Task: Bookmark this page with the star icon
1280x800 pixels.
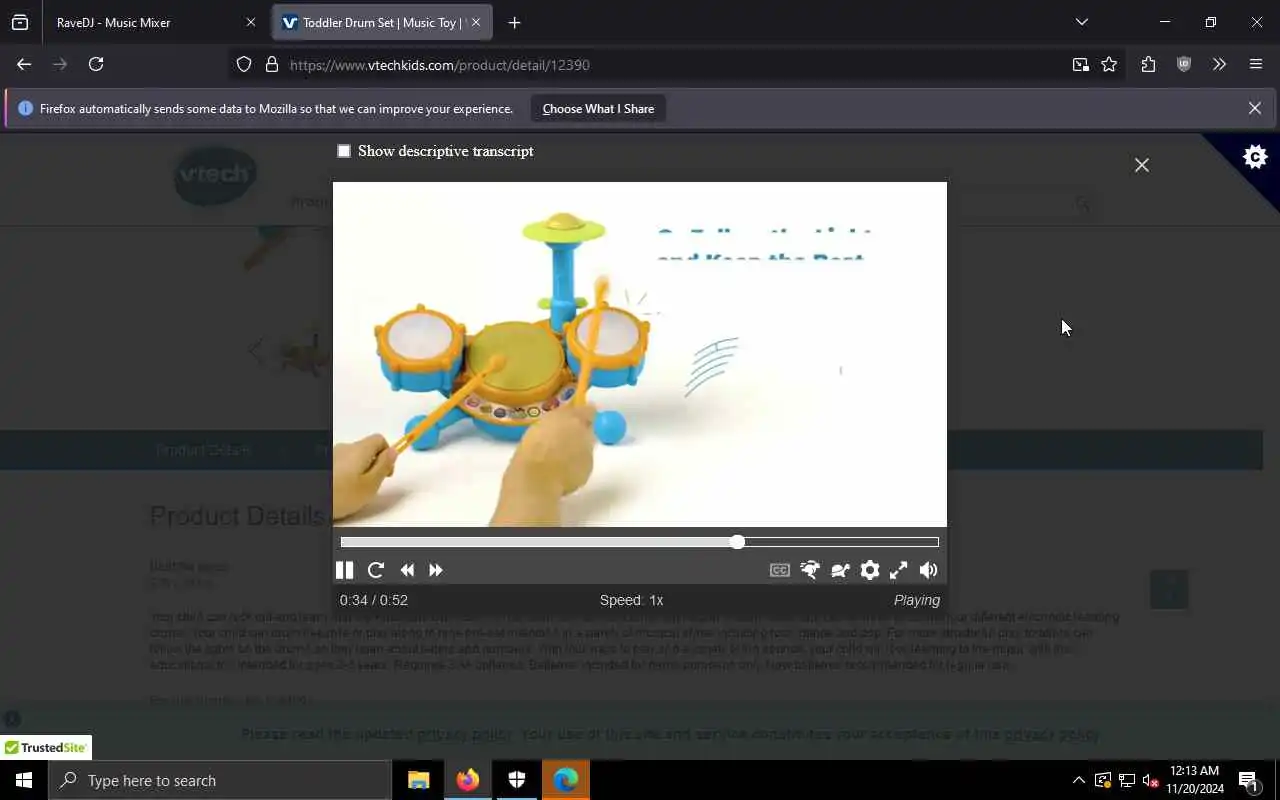Action: (x=1109, y=65)
